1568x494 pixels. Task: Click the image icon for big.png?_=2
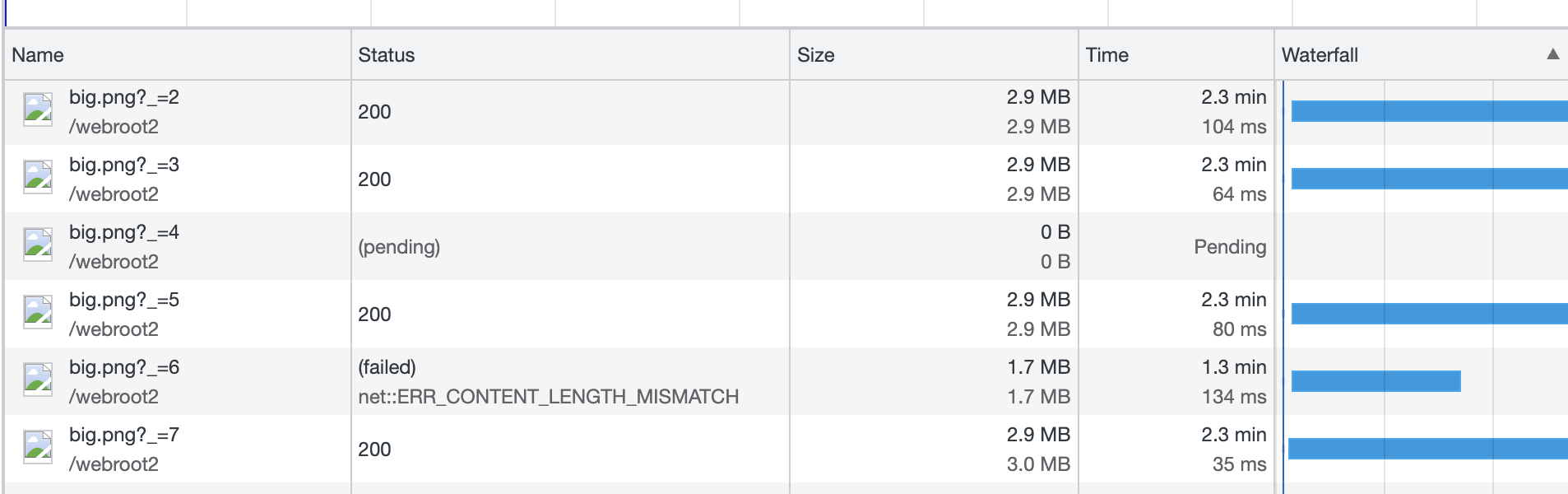coord(38,110)
